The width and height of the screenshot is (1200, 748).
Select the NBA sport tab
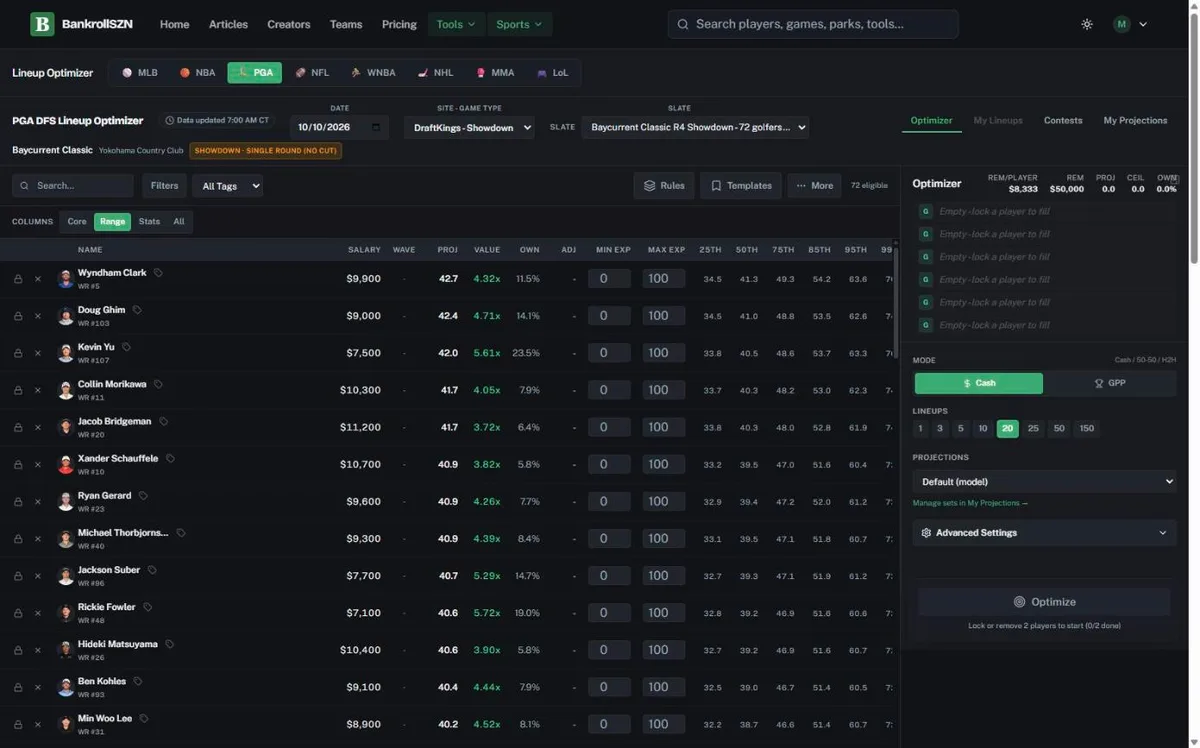tap(198, 72)
